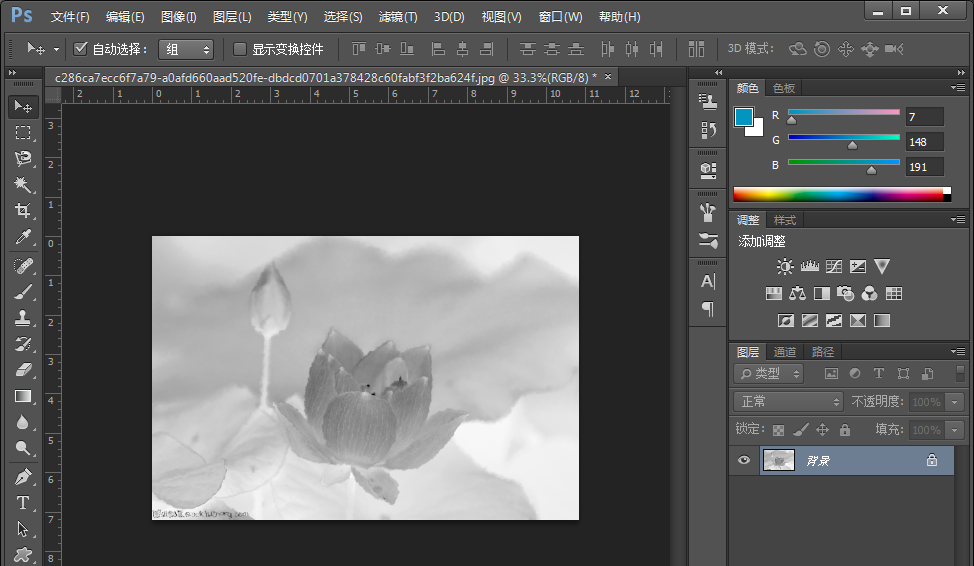
Task: Hide the 背景 layer using eye icon
Action: 743,460
